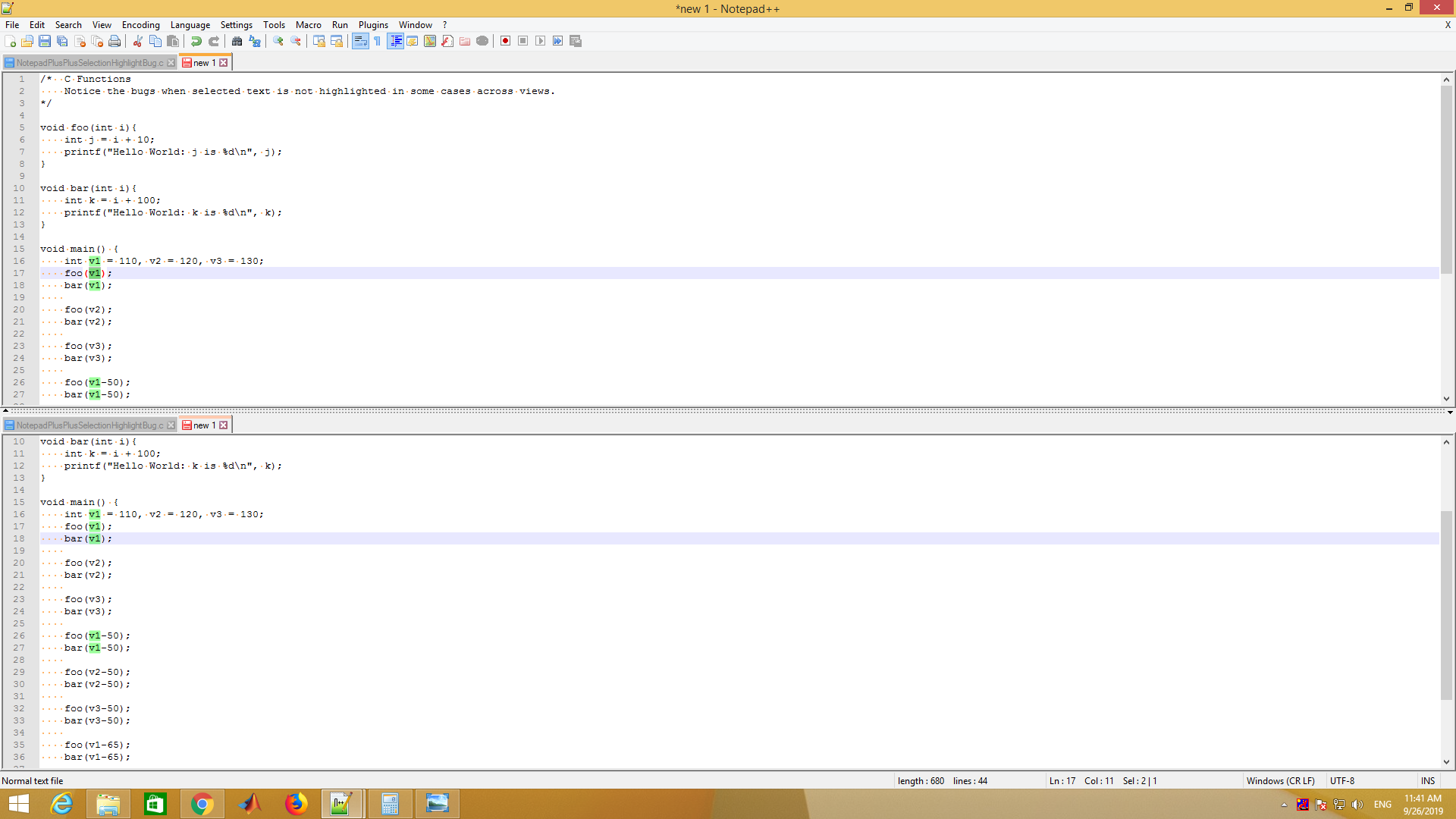Open the Language menu
This screenshot has height=819, width=1456.
pos(190,24)
